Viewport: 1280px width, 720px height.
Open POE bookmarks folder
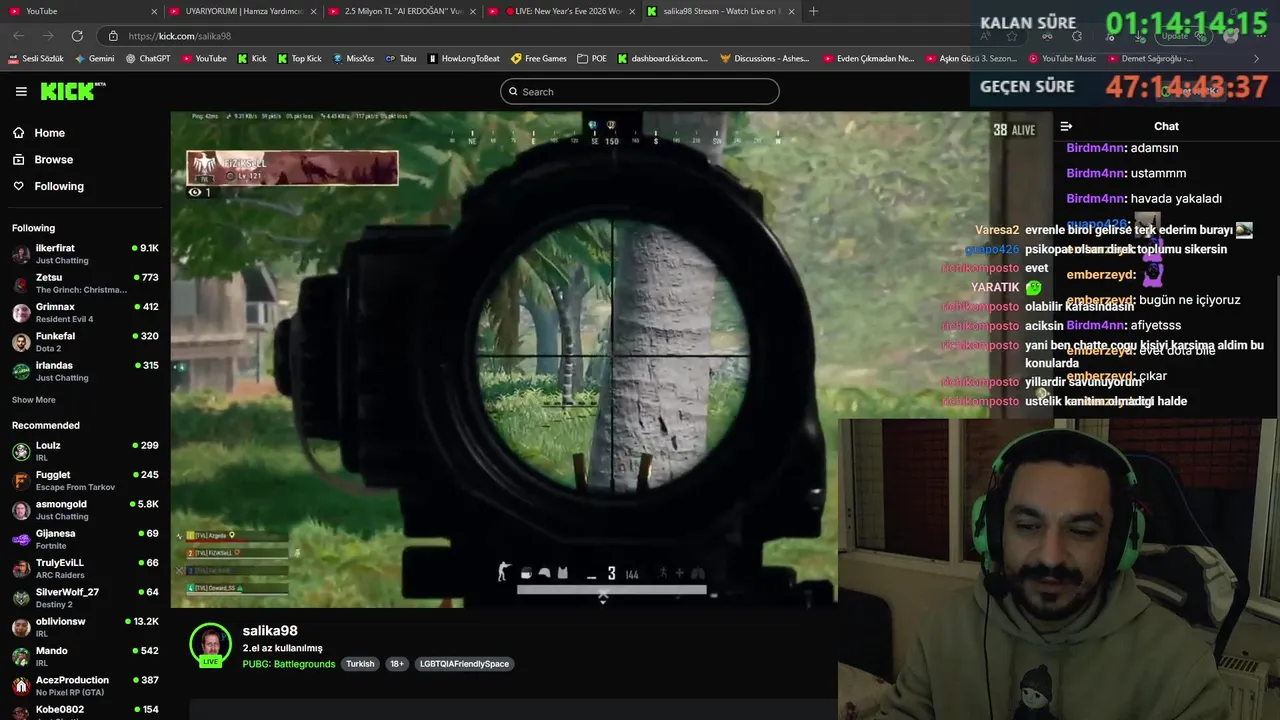click(x=592, y=59)
